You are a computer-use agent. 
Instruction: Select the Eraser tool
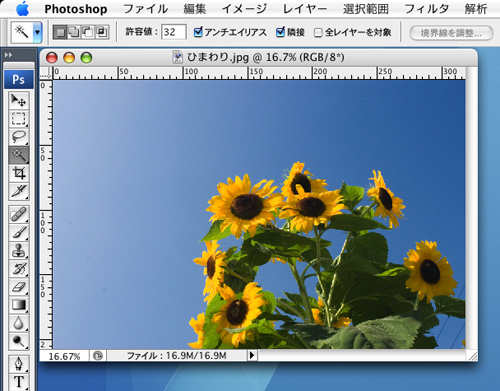[x=18, y=287]
